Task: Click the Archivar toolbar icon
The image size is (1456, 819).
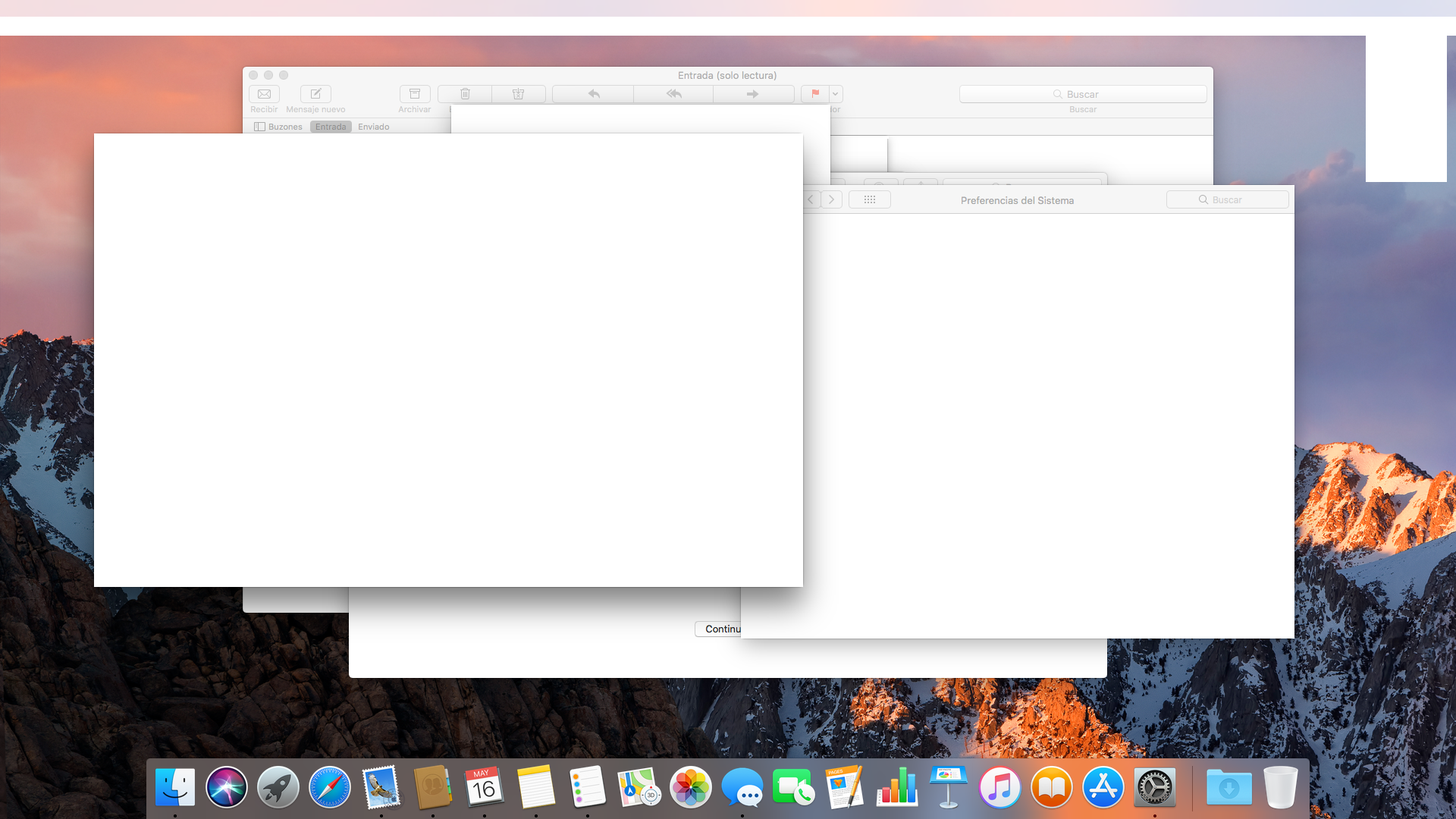Action: pos(414,94)
